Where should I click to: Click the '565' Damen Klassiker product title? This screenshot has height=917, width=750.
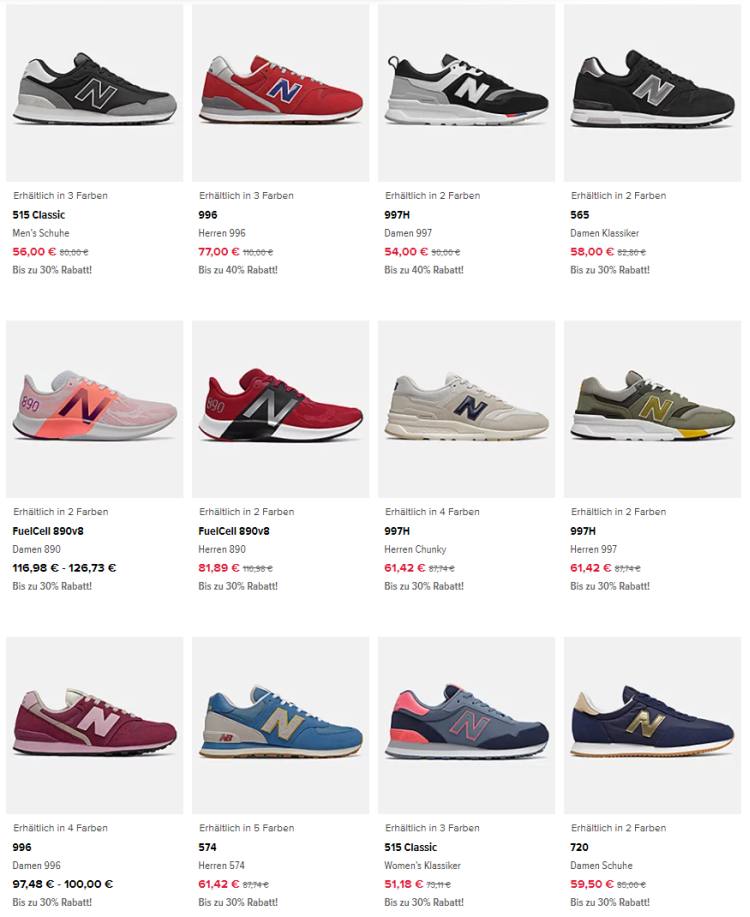(x=580, y=215)
